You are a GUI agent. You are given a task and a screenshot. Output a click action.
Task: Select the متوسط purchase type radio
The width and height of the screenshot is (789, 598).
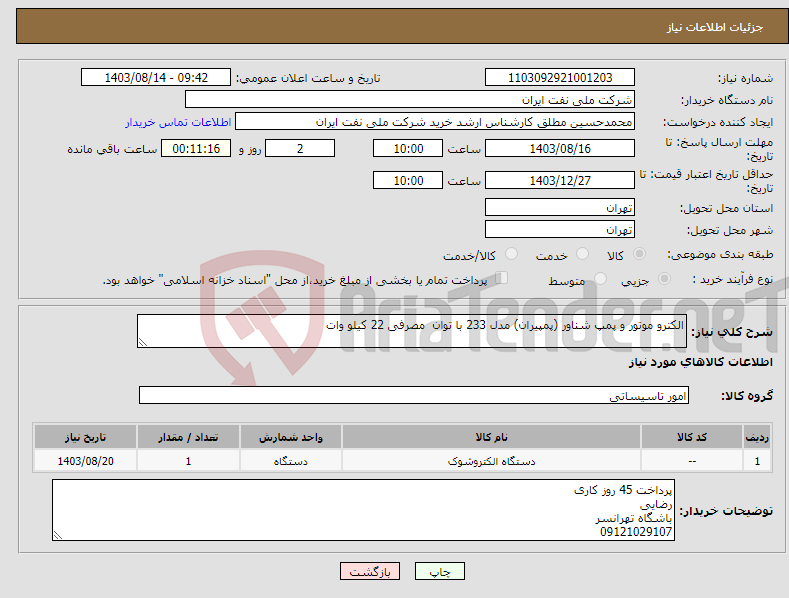point(600,279)
